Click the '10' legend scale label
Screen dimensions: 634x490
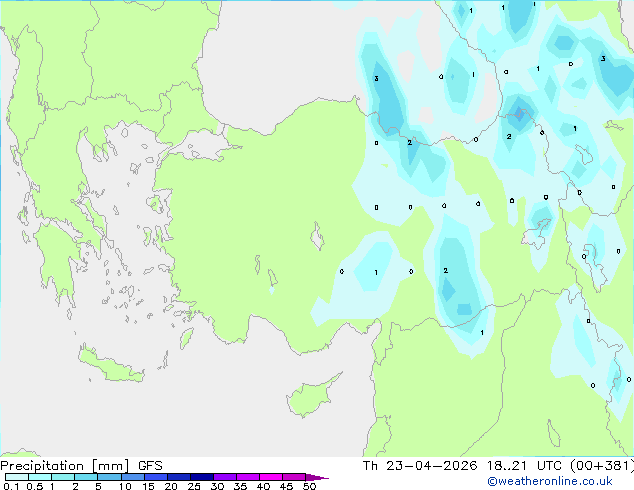pyautogui.click(x=125, y=486)
